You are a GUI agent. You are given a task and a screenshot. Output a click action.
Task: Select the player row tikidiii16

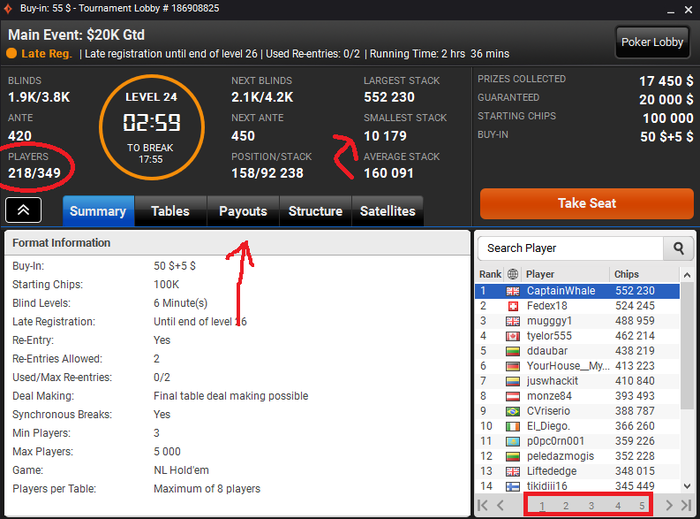pyautogui.click(x=578, y=486)
